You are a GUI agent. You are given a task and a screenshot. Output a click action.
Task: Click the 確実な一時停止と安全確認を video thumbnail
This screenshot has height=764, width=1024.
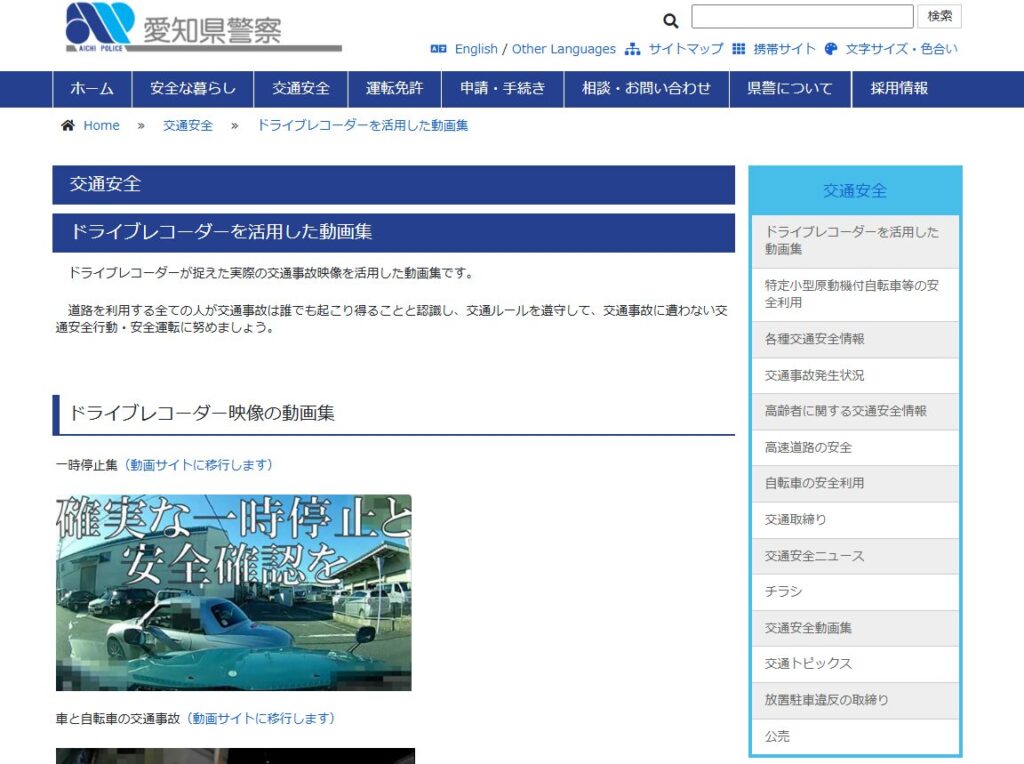[233, 592]
